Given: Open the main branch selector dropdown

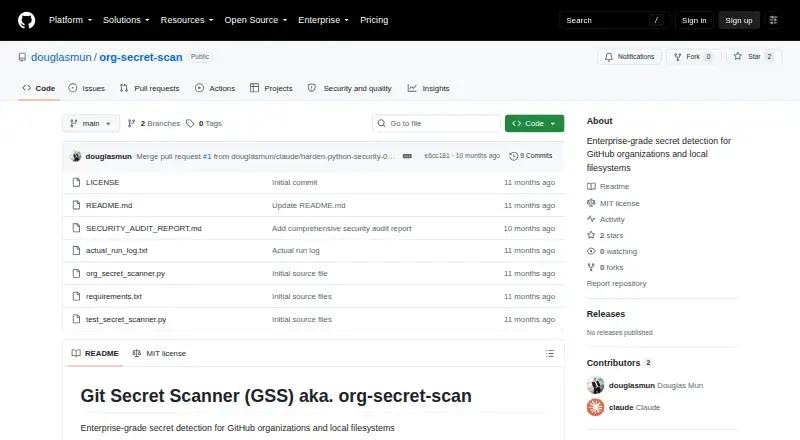Looking at the screenshot, I should point(91,124).
